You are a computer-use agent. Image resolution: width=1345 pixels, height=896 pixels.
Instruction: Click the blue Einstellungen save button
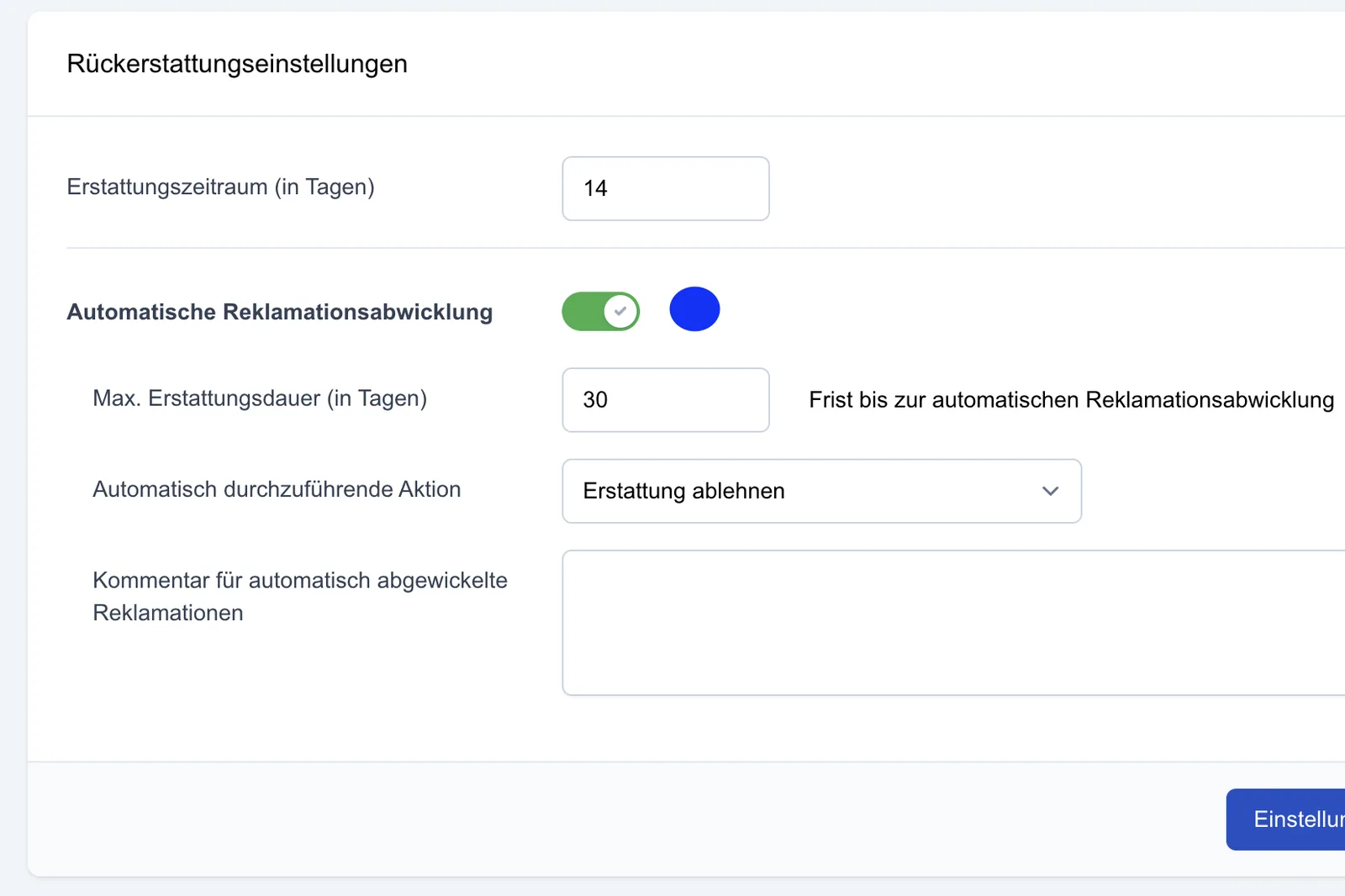(1285, 820)
